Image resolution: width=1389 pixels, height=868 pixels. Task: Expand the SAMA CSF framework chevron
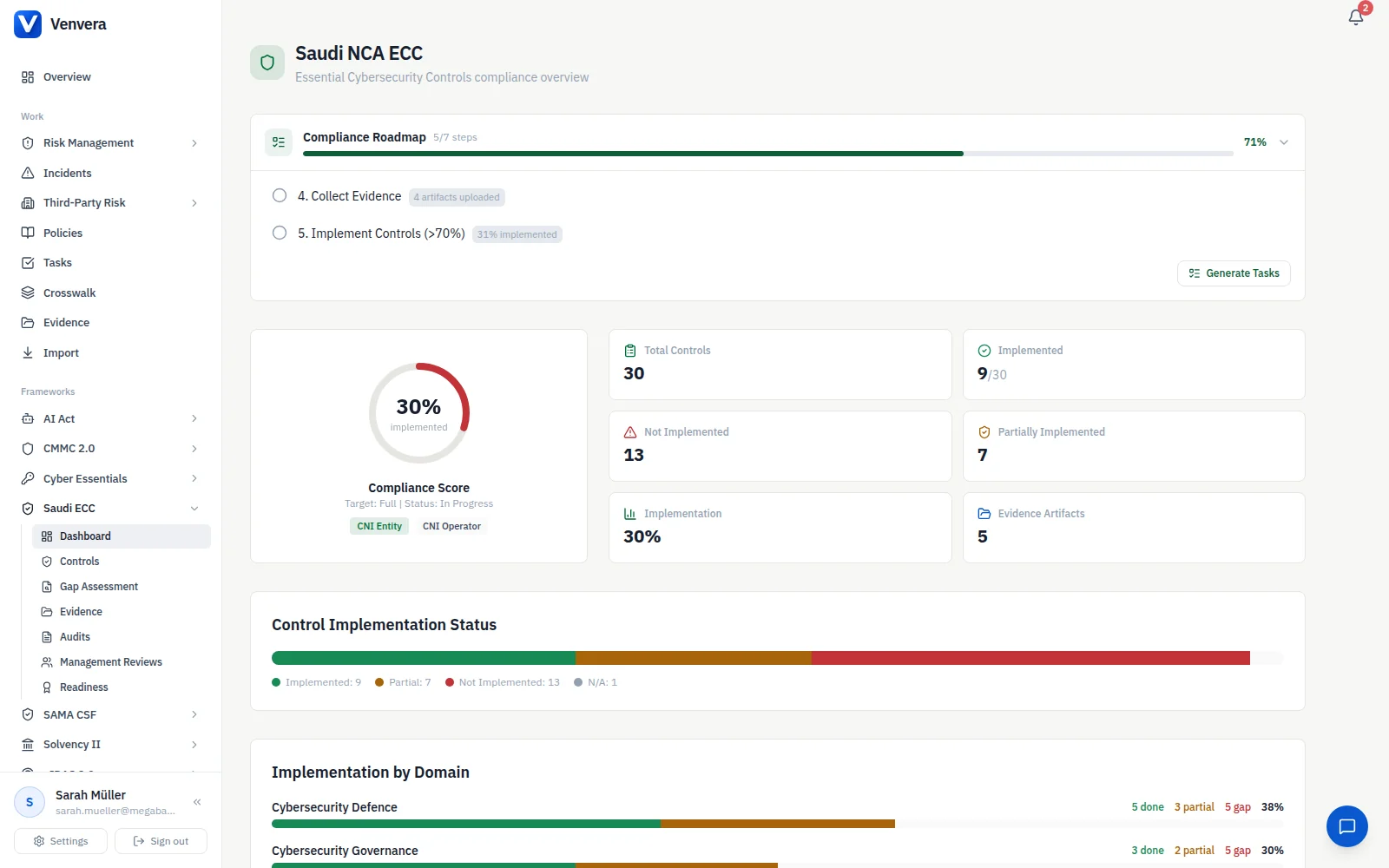pyautogui.click(x=194, y=715)
